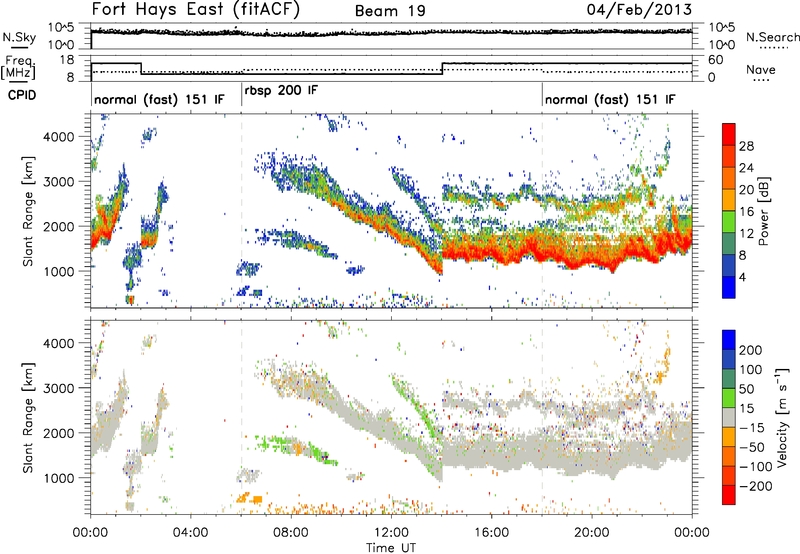This screenshot has width=800, height=554.
Task: Pick the red bottom segment of Velocity colorbar
Action: point(729,495)
